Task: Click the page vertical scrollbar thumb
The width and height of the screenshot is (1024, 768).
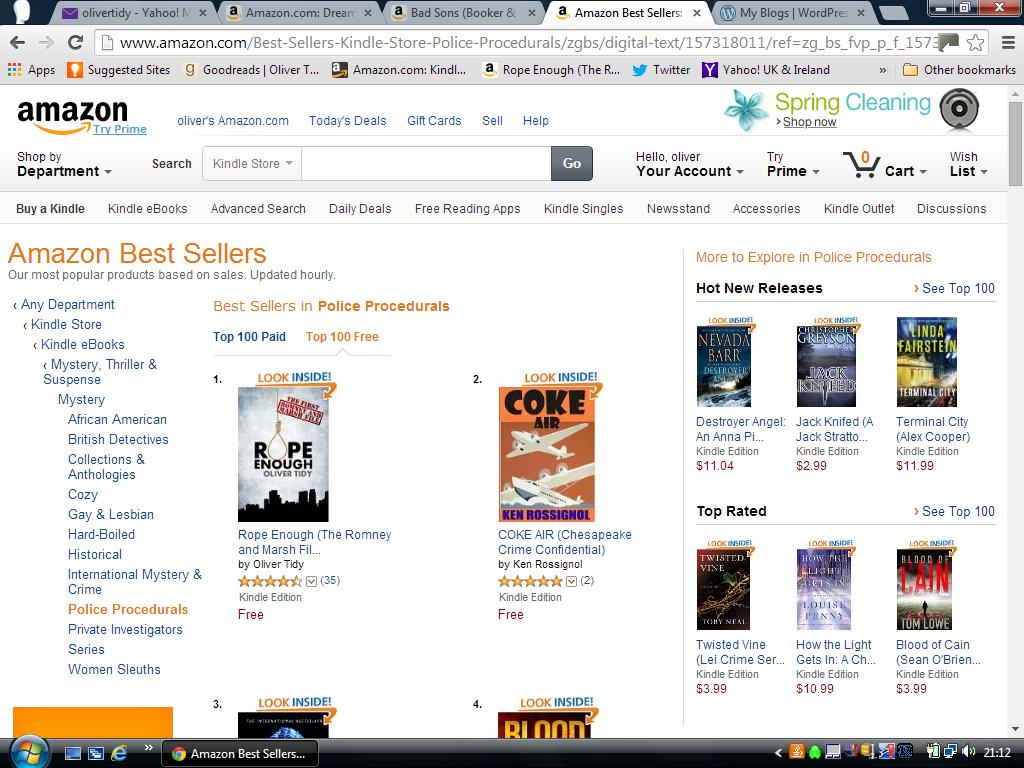Action: click(x=1016, y=144)
